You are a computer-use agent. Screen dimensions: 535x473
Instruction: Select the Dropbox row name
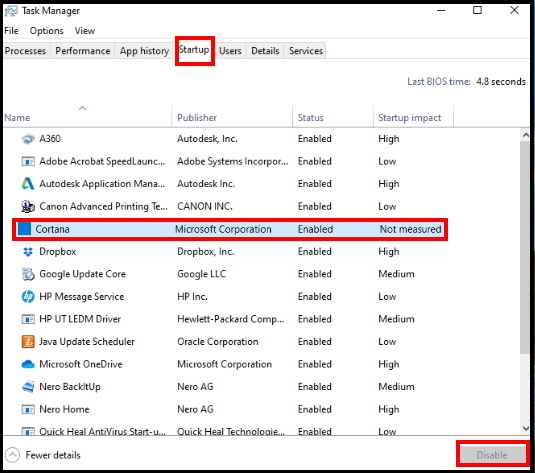pos(58,252)
